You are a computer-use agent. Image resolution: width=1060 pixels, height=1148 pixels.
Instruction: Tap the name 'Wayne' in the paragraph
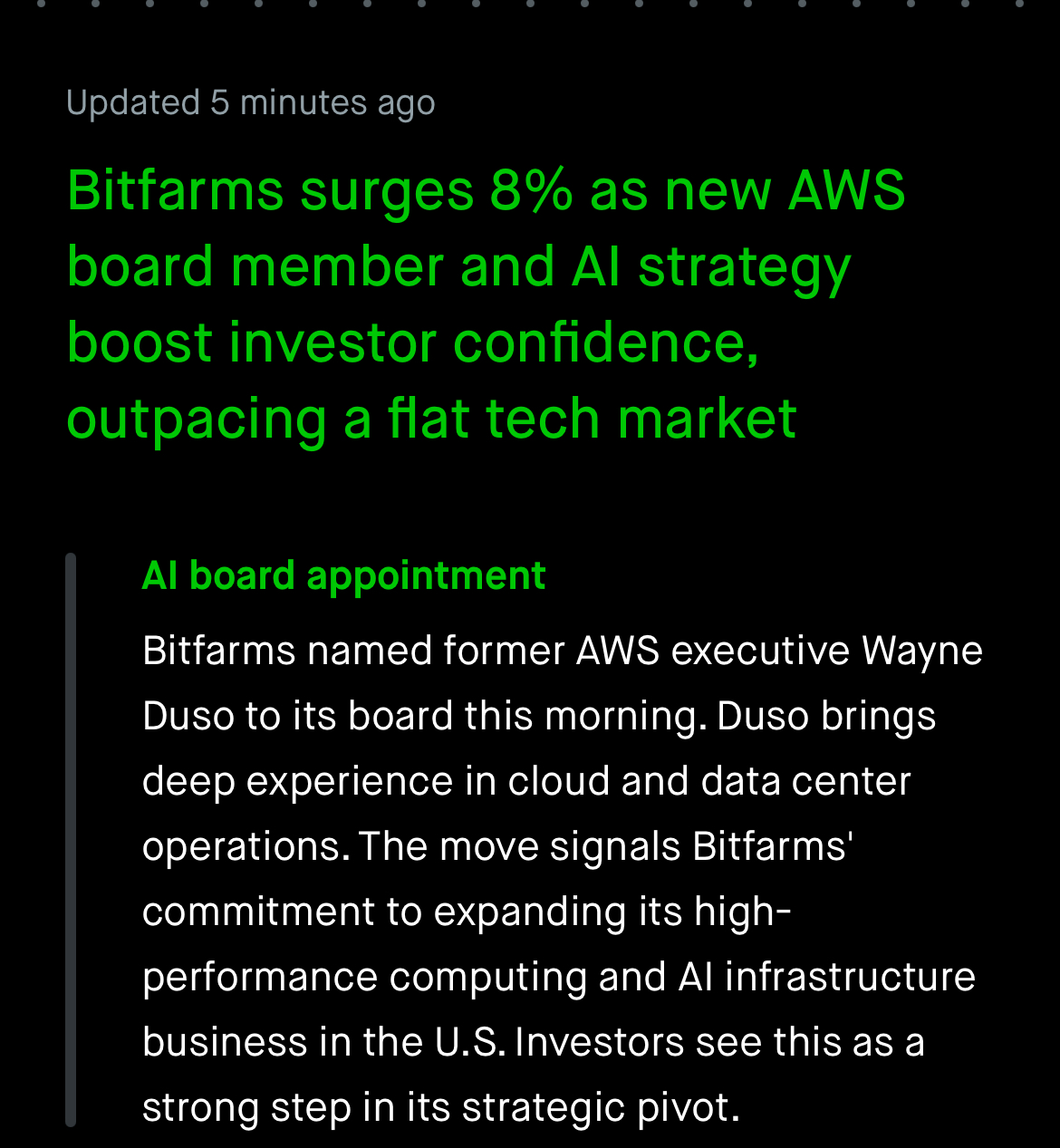click(x=922, y=651)
